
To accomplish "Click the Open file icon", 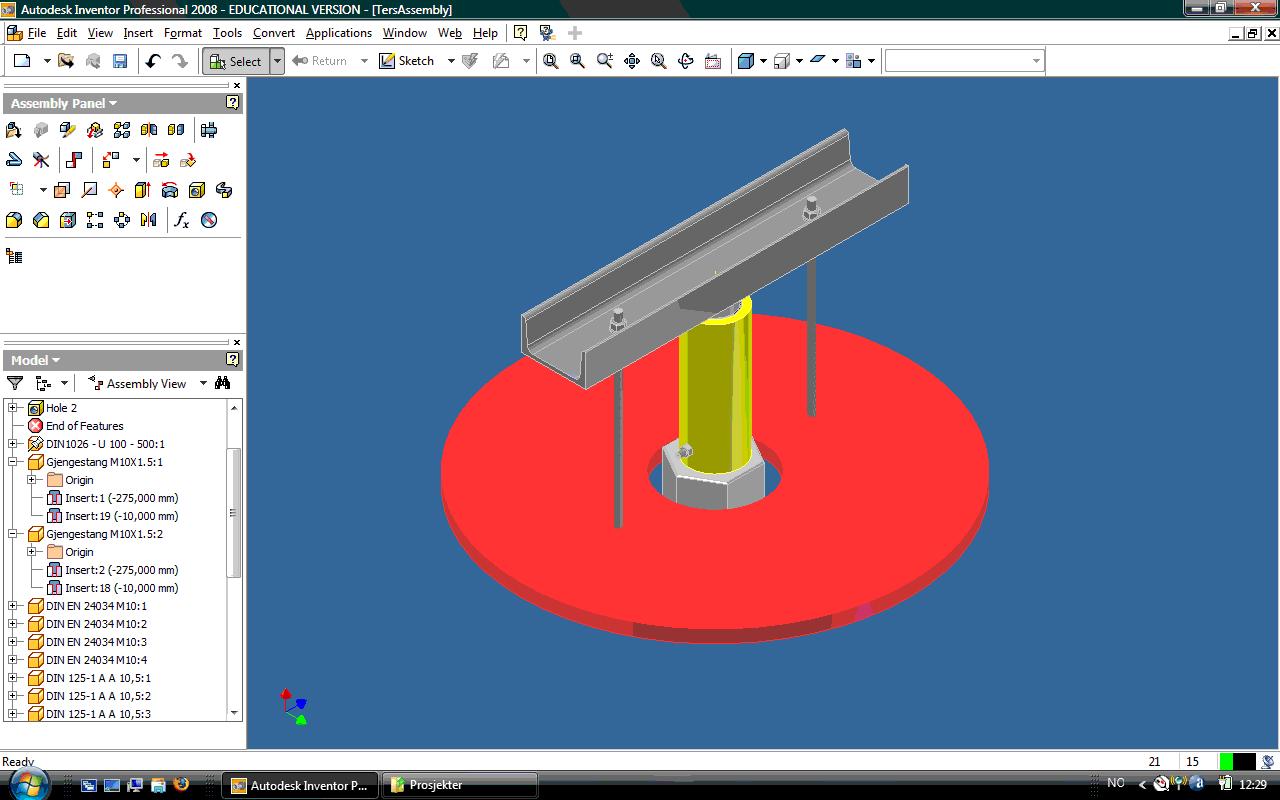I will [66, 61].
